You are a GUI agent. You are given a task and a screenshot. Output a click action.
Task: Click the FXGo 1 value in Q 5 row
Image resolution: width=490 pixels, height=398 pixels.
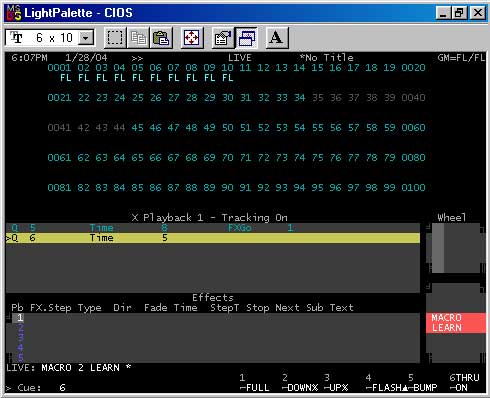click(260, 228)
